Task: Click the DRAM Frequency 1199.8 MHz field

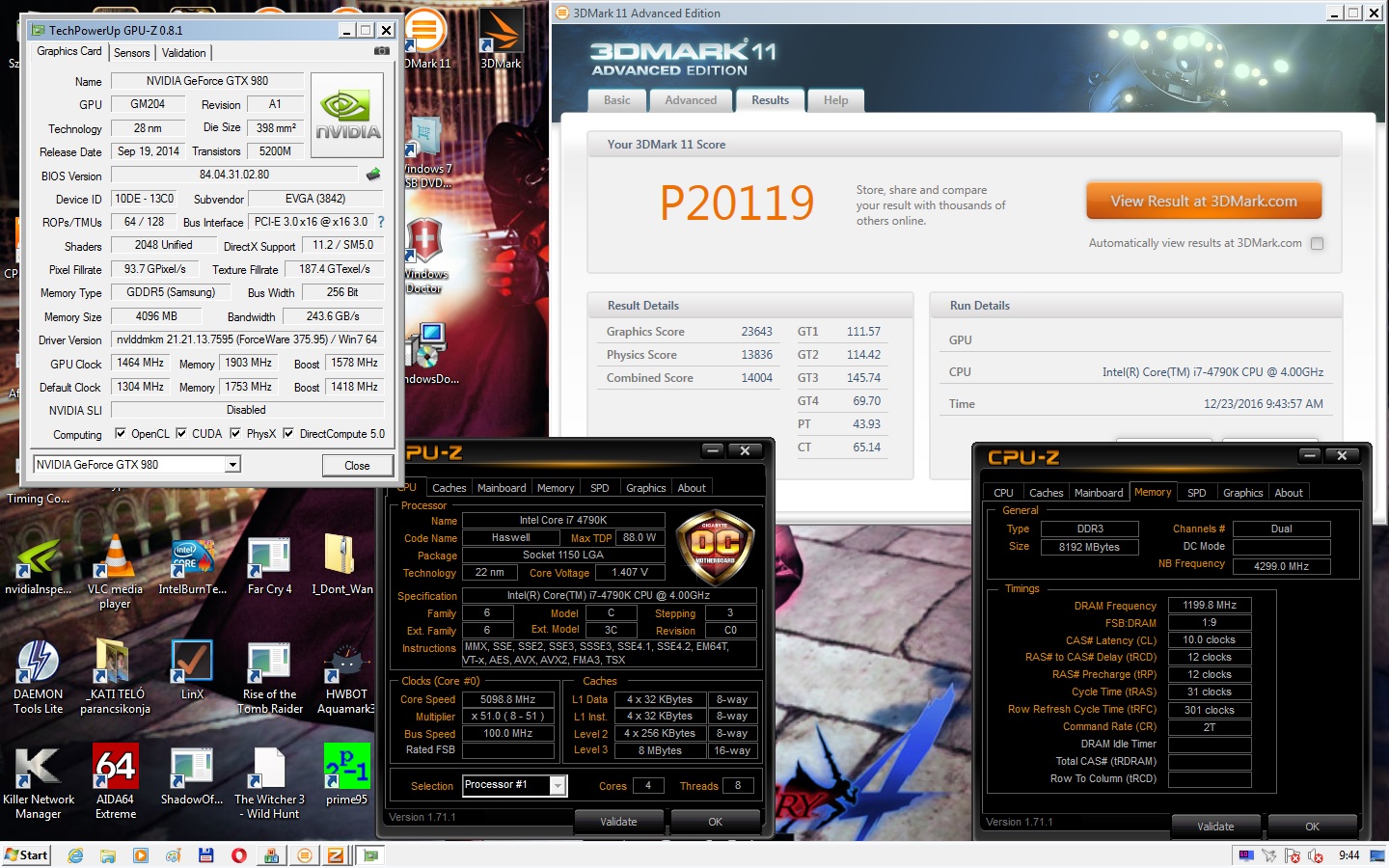Action: (x=1210, y=606)
